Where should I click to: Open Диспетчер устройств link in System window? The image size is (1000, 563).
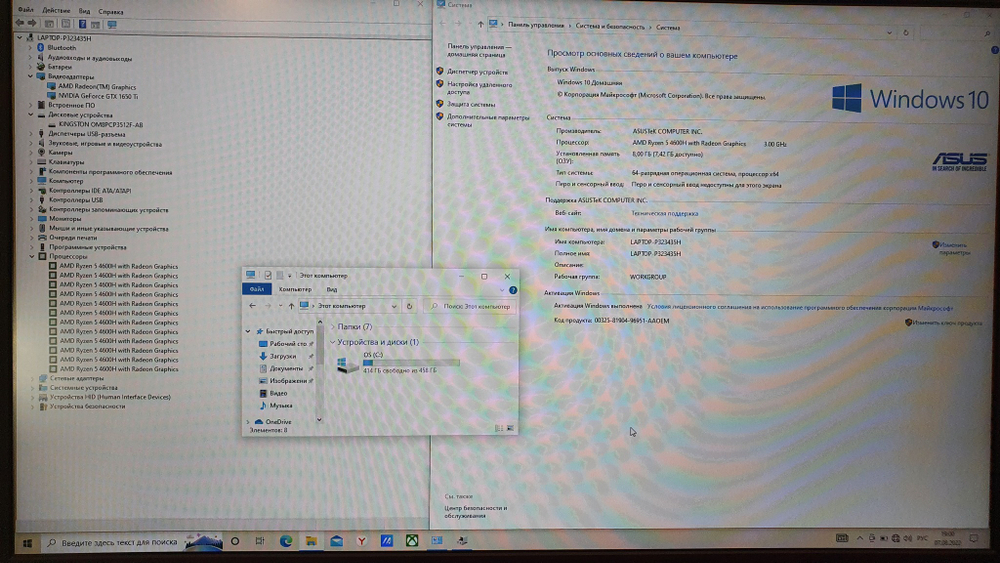tap(477, 72)
